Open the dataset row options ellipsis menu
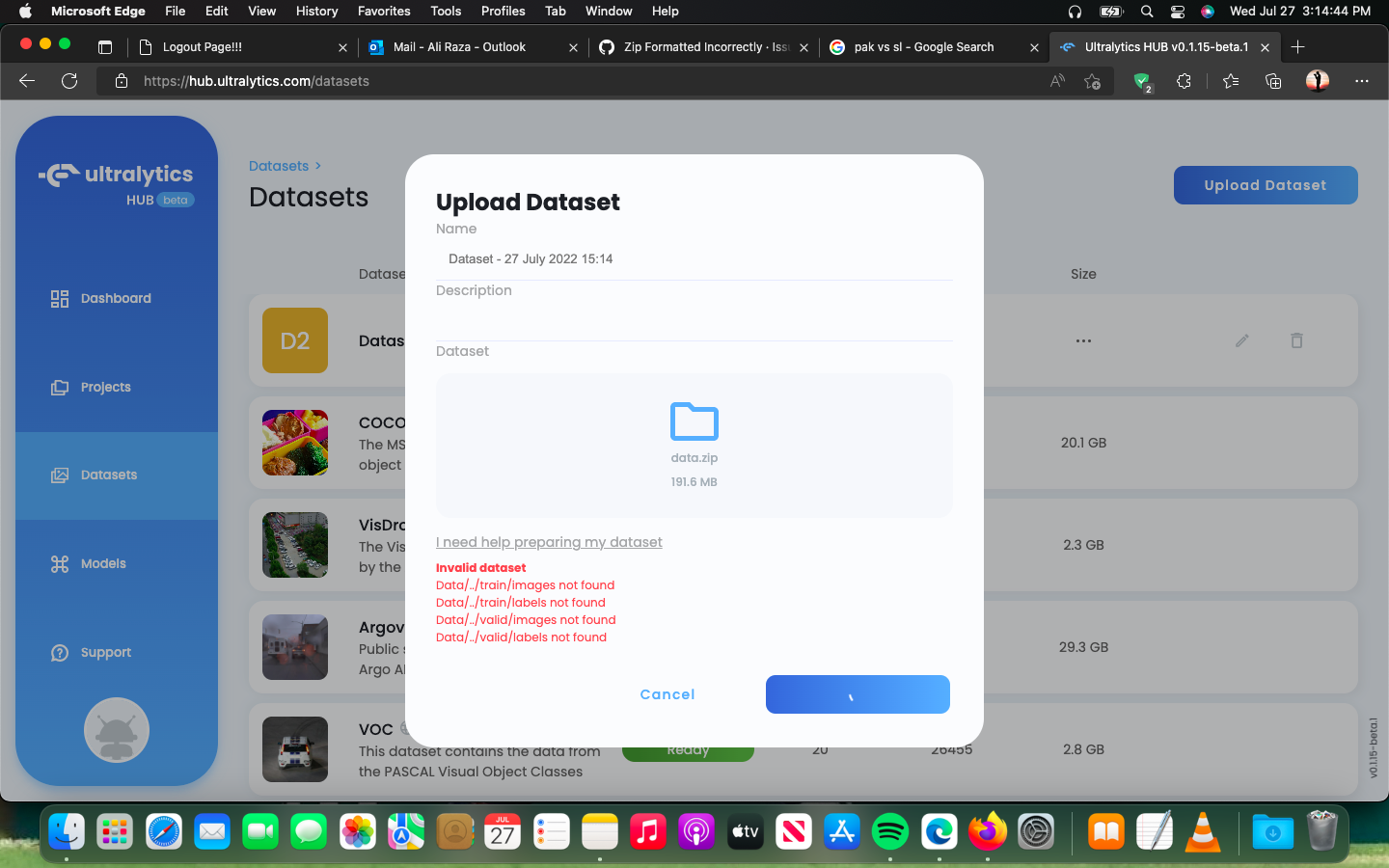The width and height of the screenshot is (1389, 868). click(1083, 340)
